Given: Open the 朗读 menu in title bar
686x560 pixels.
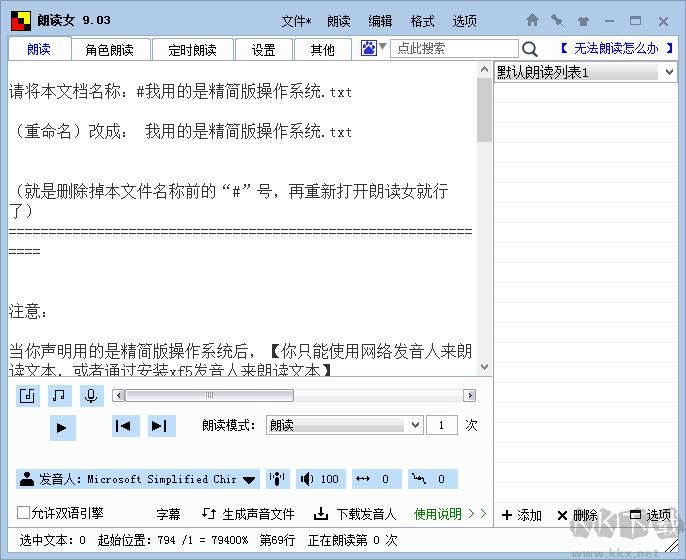Looking at the screenshot, I should pos(339,21).
